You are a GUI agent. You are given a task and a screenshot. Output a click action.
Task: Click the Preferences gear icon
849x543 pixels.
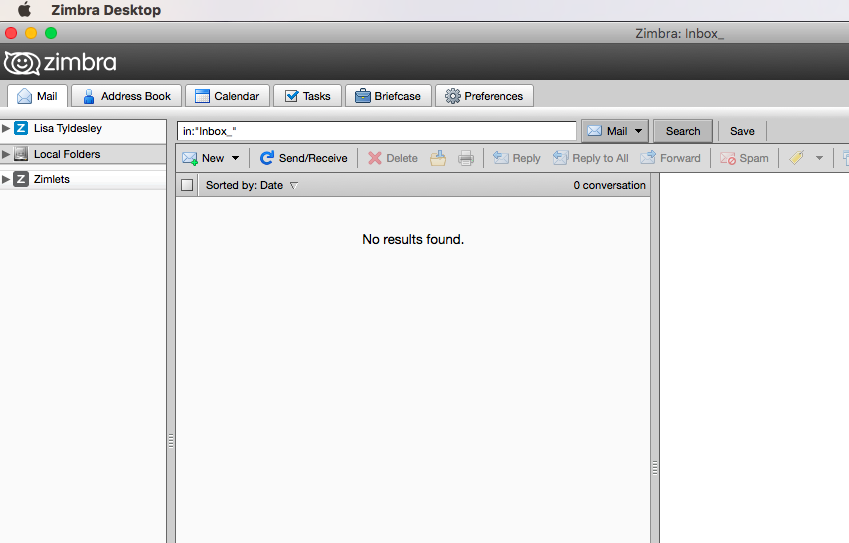tap(453, 96)
